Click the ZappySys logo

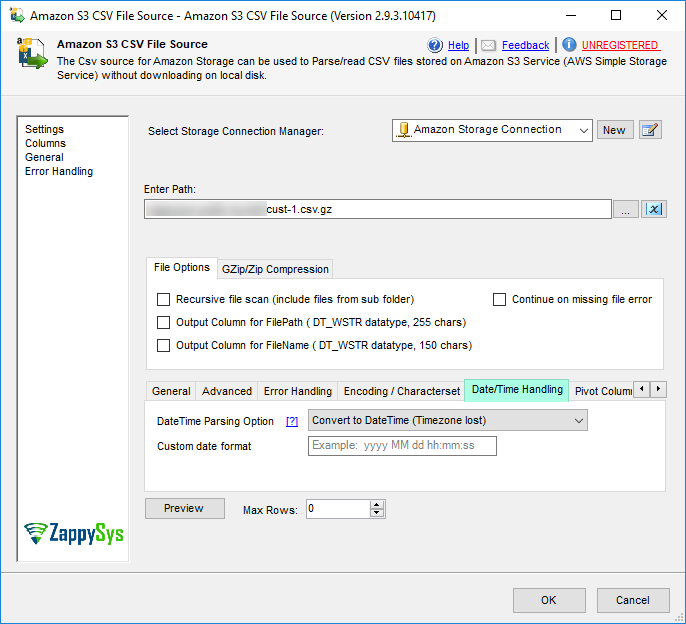coord(74,533)
